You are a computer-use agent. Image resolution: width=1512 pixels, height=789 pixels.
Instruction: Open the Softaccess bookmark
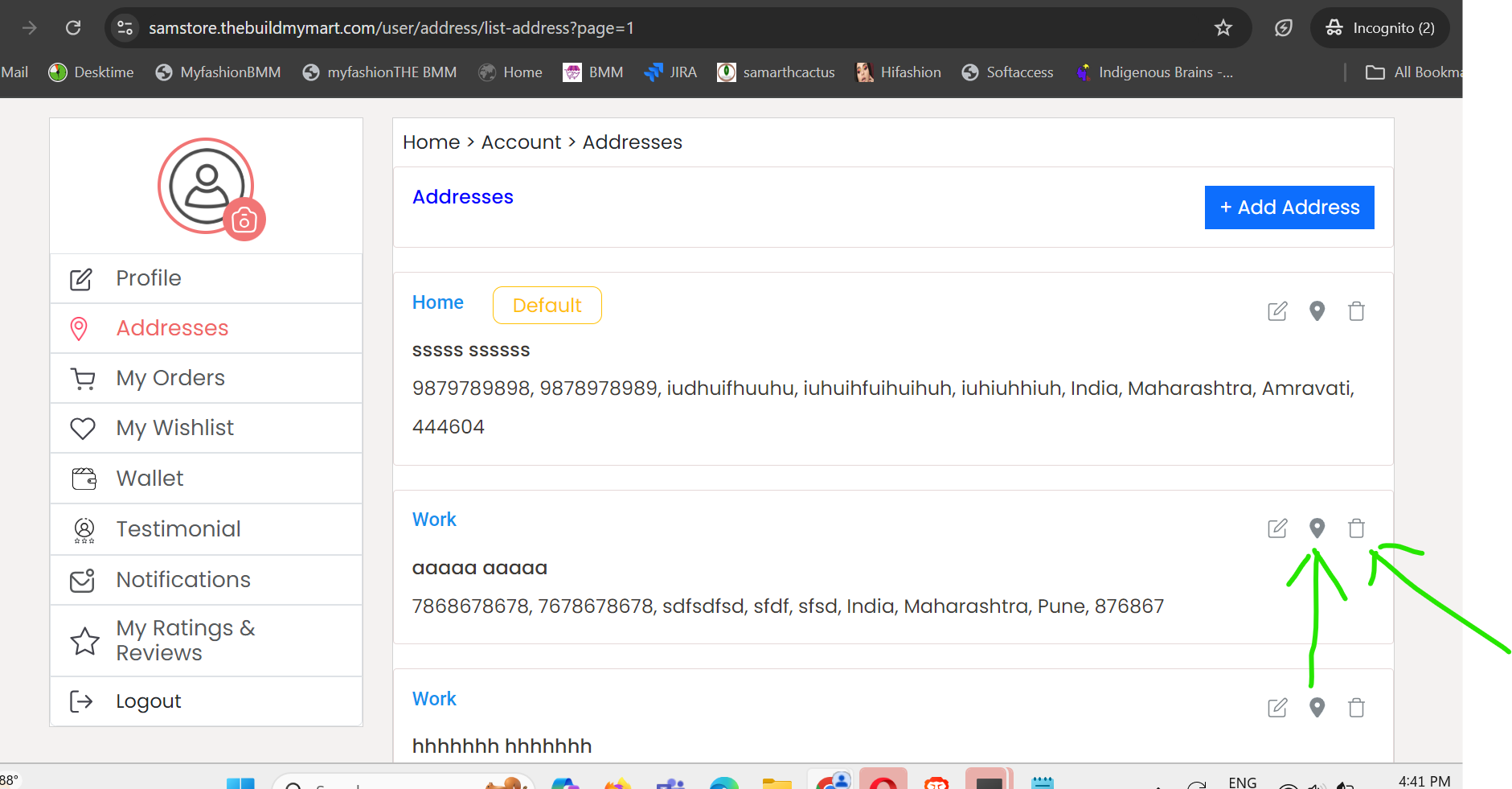click(x=1007, y=72)
